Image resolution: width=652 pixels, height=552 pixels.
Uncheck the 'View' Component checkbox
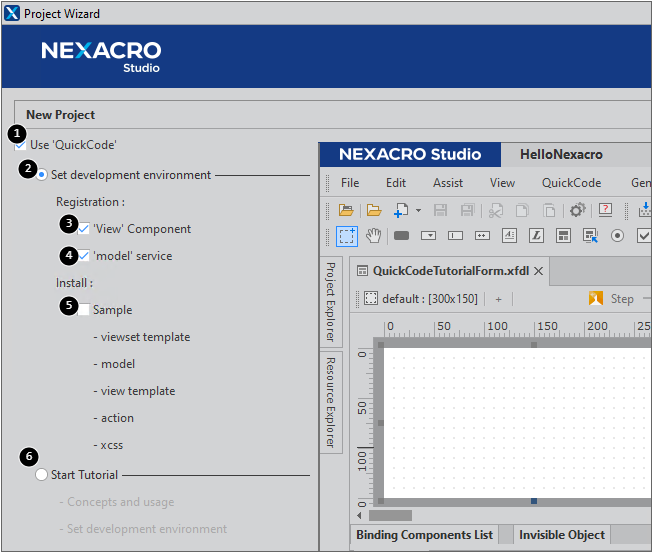(x=84, y=229)
